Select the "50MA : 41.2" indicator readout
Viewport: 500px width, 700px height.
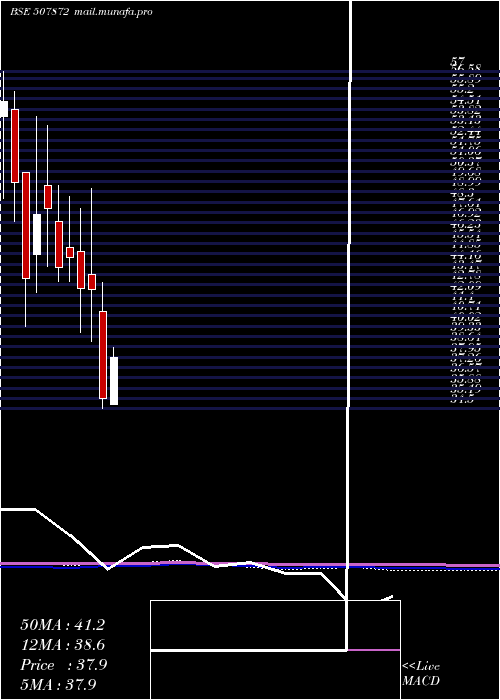click(62, 625)
